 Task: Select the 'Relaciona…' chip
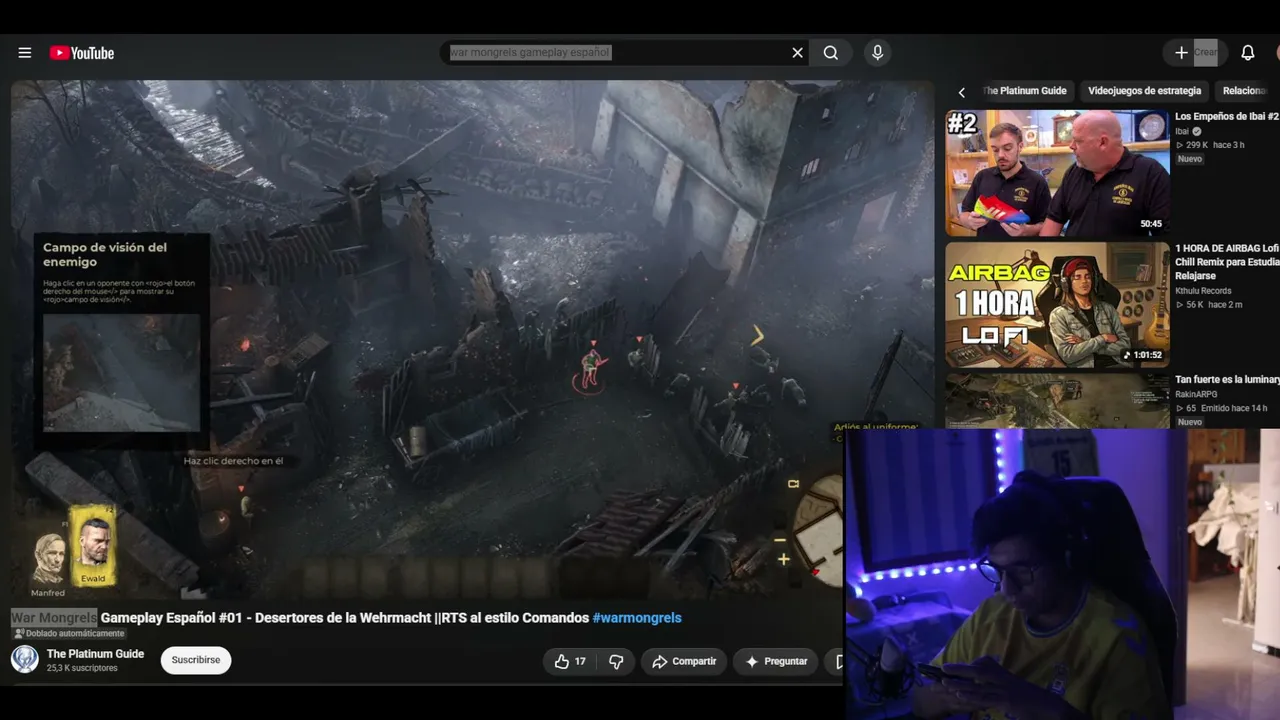click(x=1246, y=91)
